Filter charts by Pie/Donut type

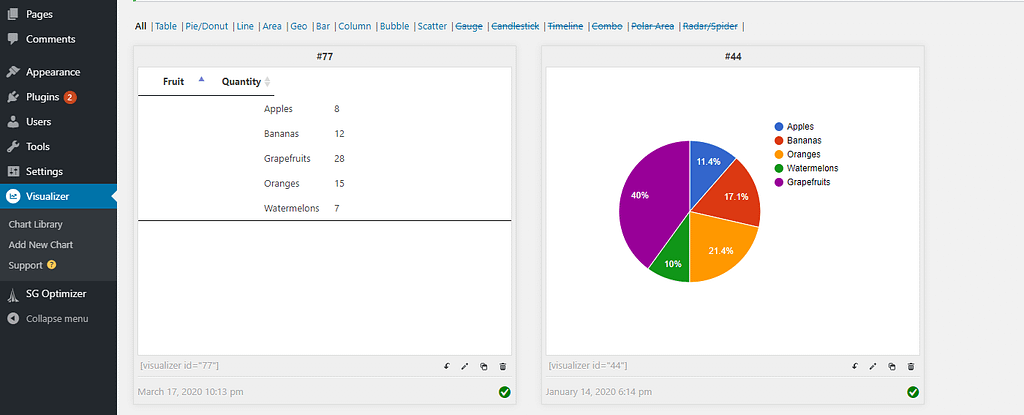tap(207, 26)
